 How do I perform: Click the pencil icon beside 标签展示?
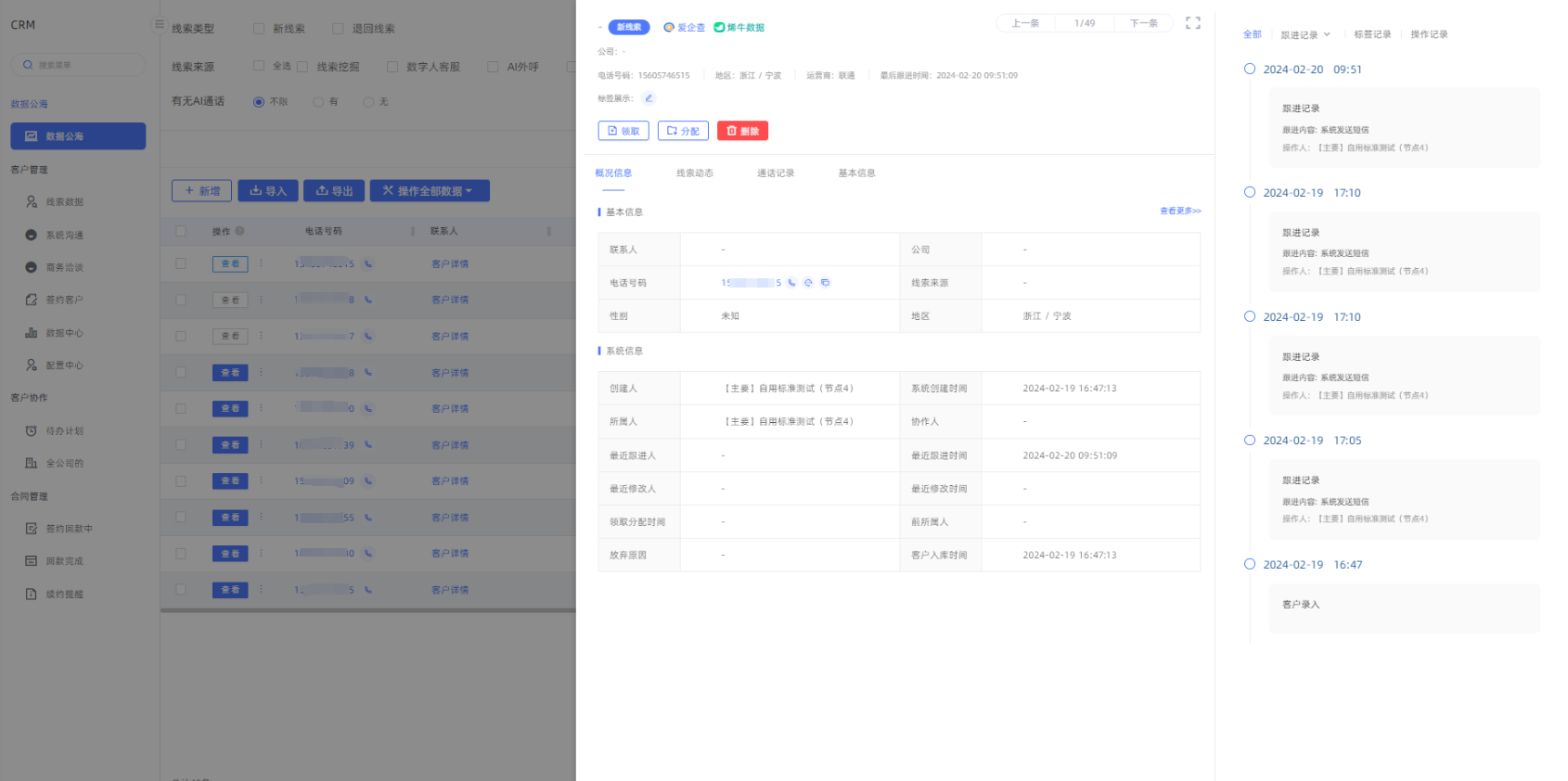pos(649,98)
